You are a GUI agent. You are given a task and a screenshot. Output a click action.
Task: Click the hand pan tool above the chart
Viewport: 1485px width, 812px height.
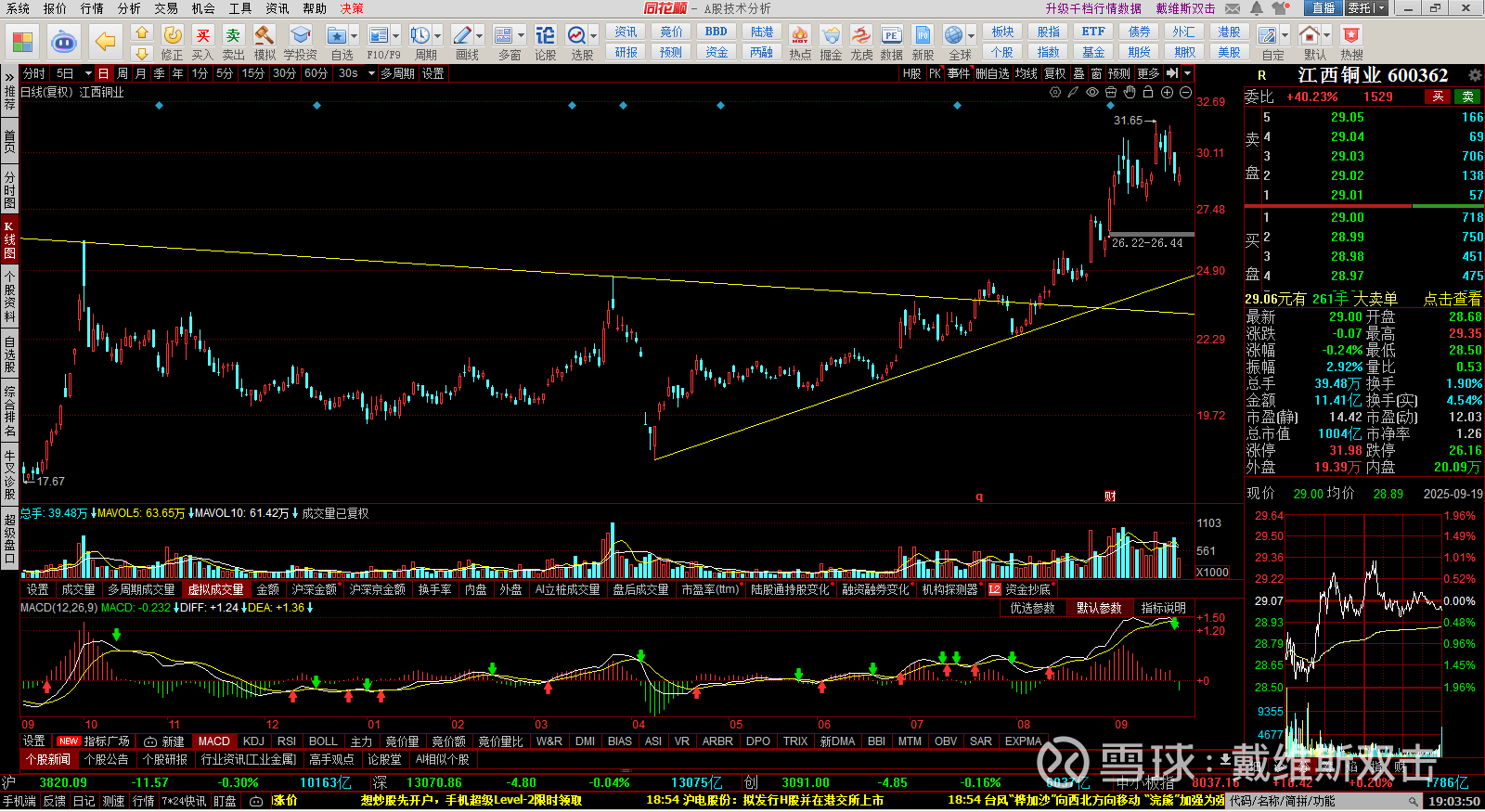(x=1129, y=92)
